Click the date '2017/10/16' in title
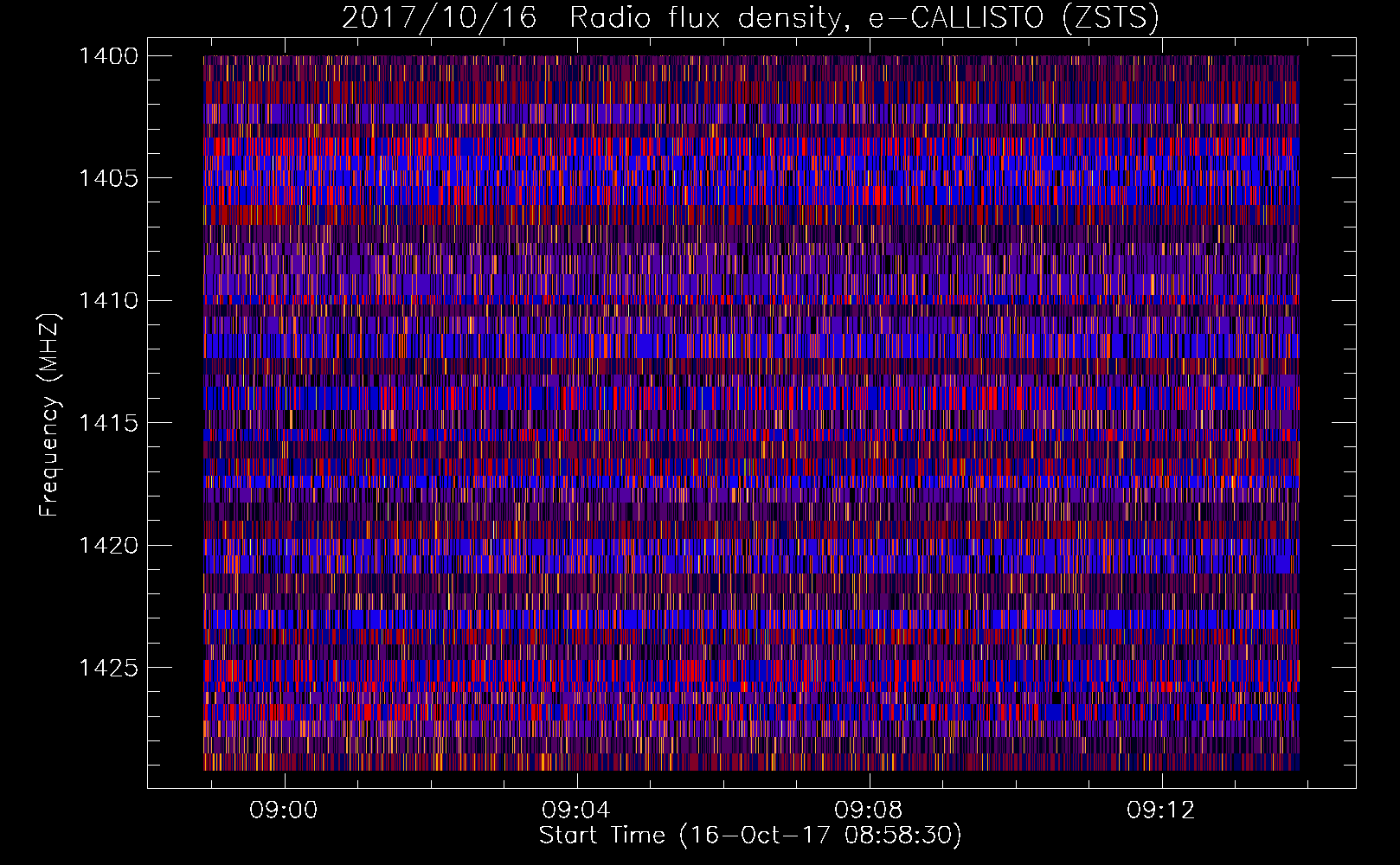 (x=440, y=17)
